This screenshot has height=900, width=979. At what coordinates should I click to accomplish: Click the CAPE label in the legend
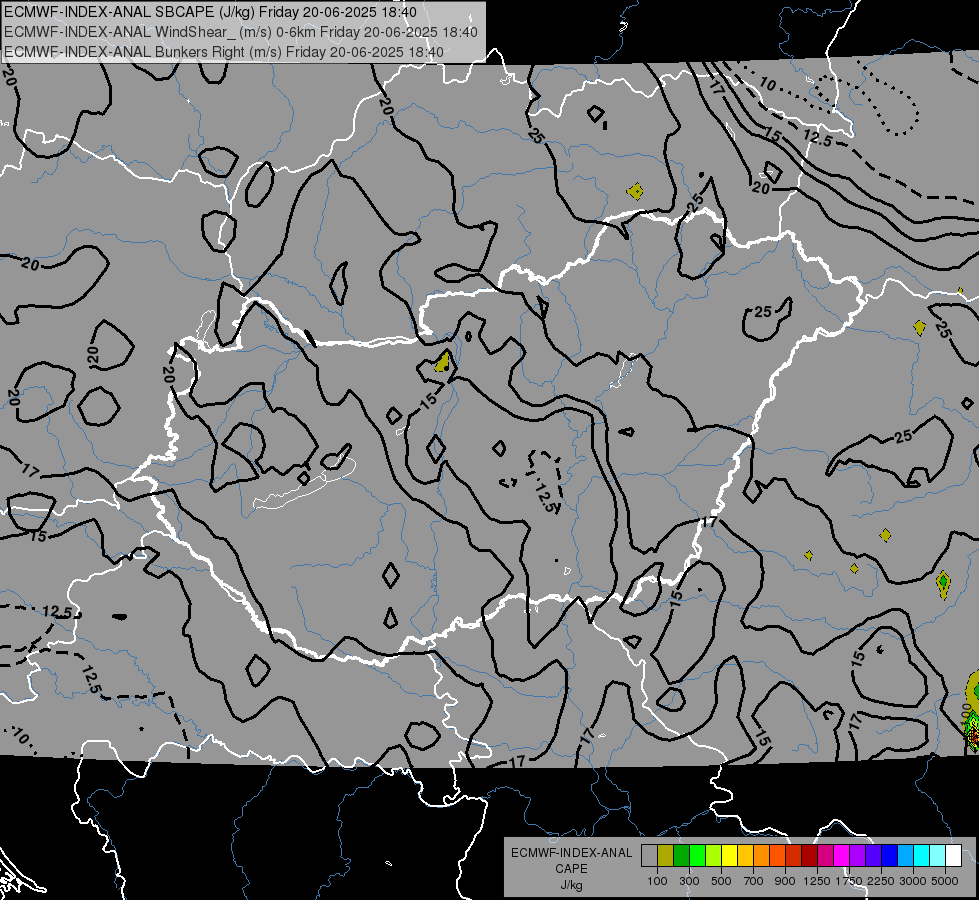(571, 869)
